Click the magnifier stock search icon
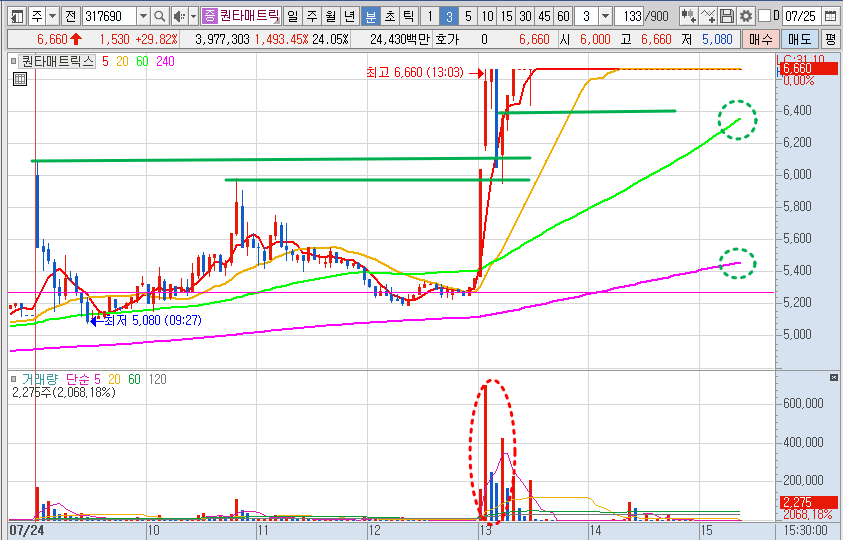Viewport: 843px width, 540px height. [x=159, y=17]
